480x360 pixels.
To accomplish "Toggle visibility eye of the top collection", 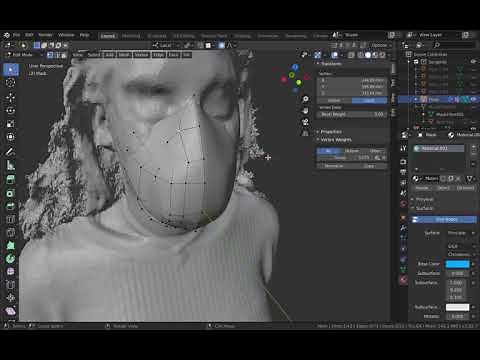I will click(x=473, y=62).
